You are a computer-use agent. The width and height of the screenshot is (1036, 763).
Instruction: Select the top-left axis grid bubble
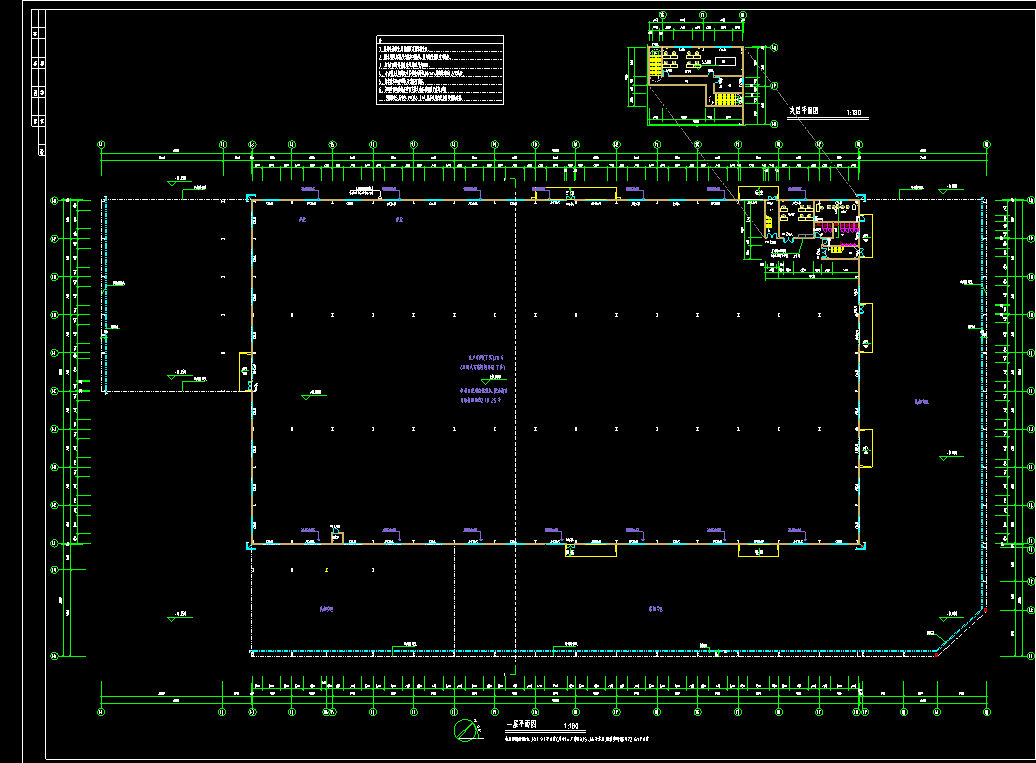tap(101, 145)
